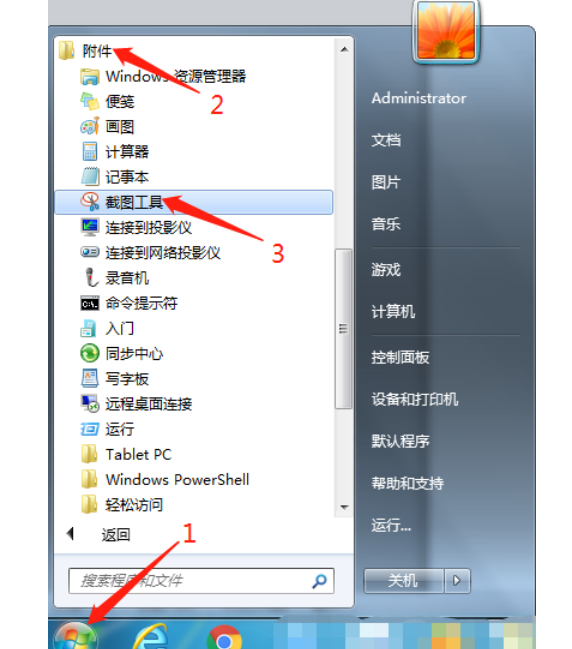The height and width of the screenshot is (649, 572).
Task: Open the Snipping Tool (截图工具) scissors icon
Action: click(x=90, y=202)
